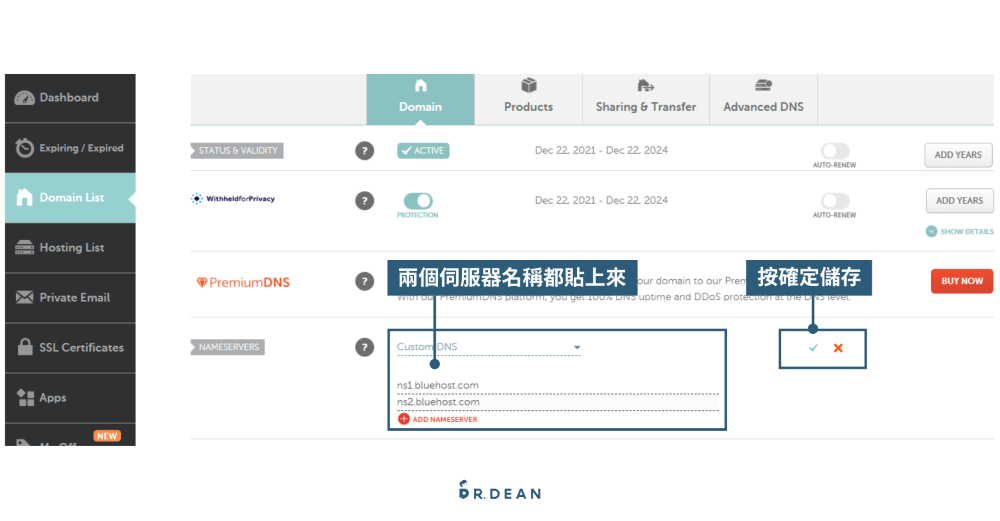
Task: Click the WithheldforPrivacy logo
Action: coord(233,199)
